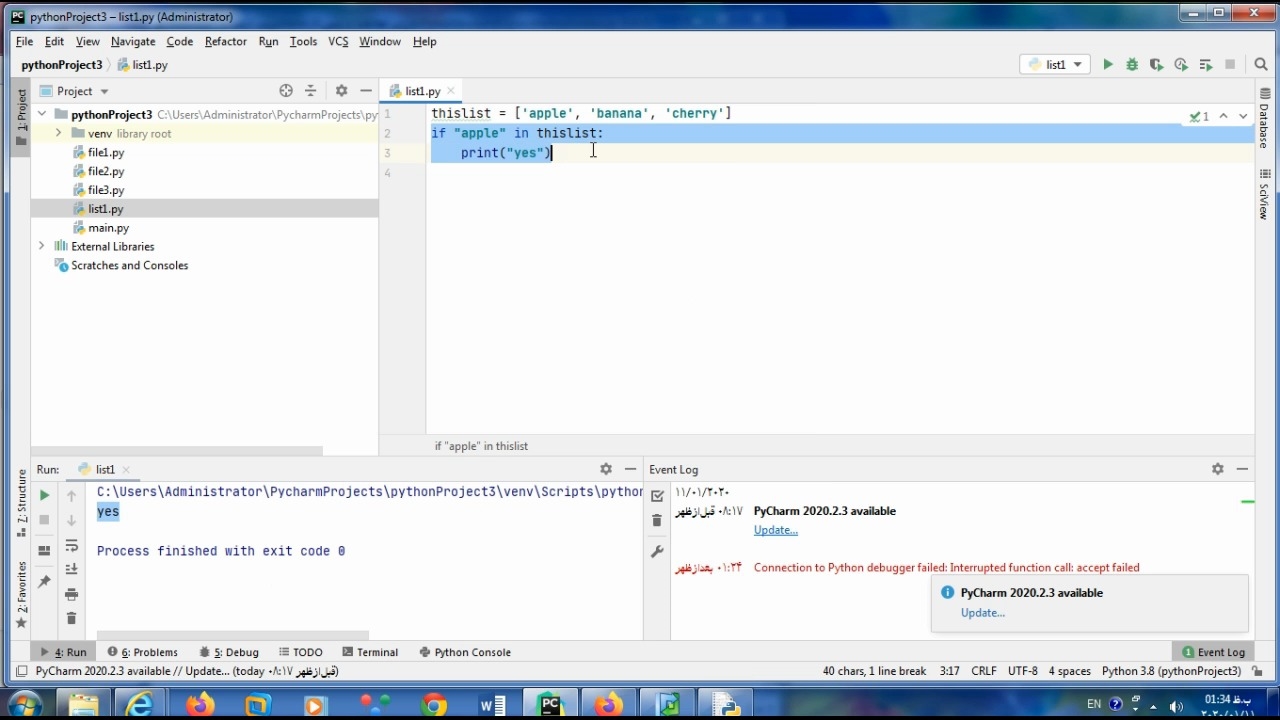The height and width of the screenshot is (720, 1280).
Task: Run list1 with coverage
Action: (x=1156, y=65)
